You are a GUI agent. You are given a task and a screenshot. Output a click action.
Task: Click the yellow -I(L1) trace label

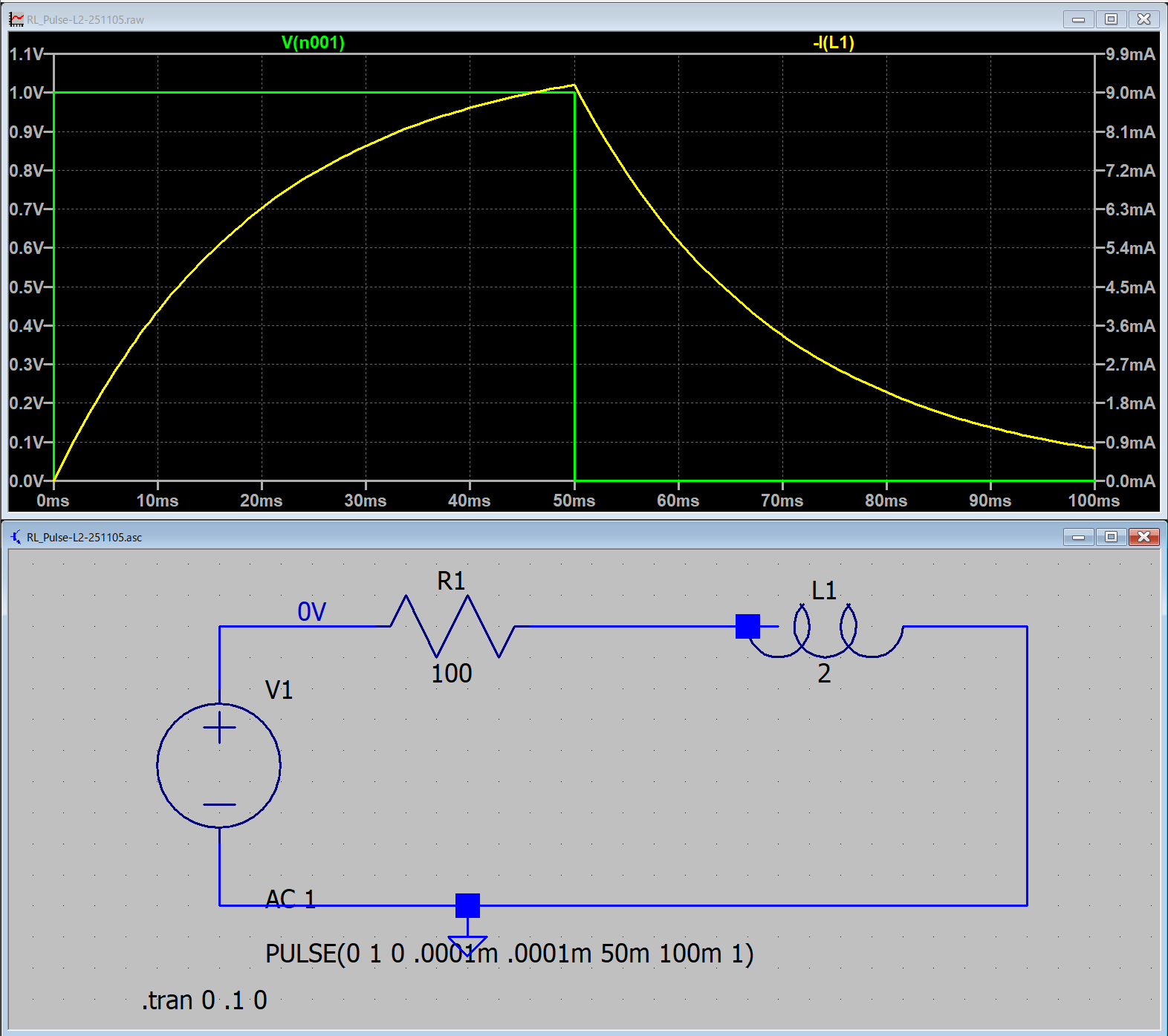pos(833,42)
